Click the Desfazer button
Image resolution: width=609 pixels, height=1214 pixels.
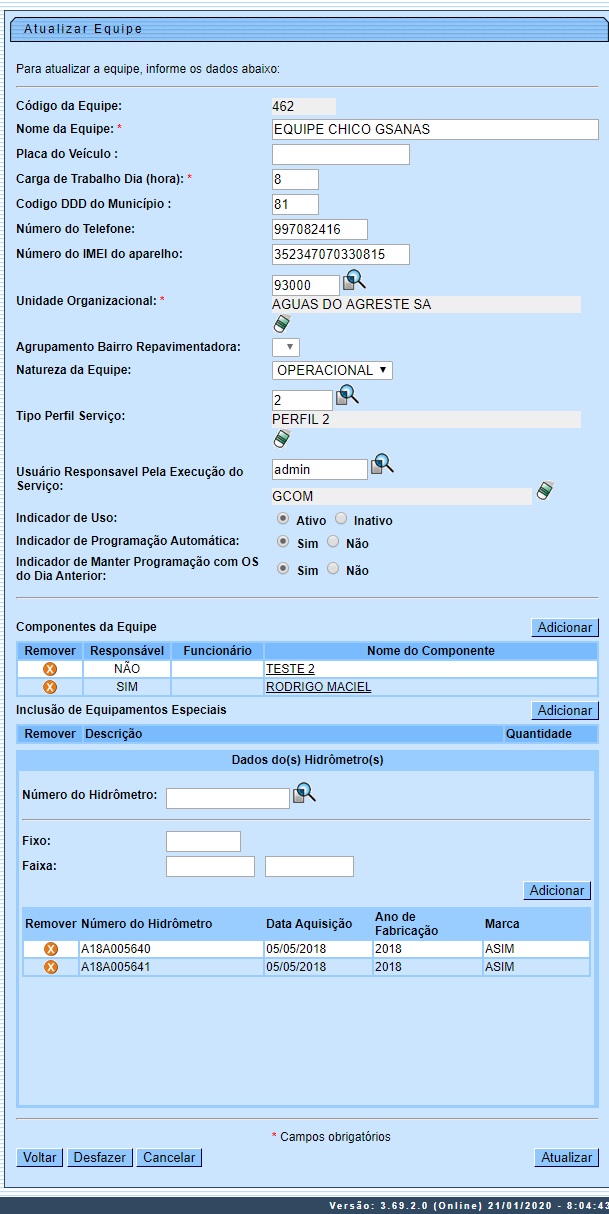(99, 1157)
